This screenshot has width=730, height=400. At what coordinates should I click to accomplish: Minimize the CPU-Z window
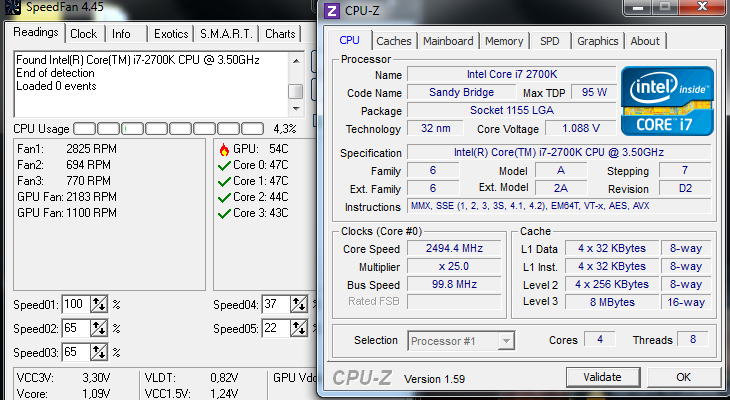click(x=638, y=7)
